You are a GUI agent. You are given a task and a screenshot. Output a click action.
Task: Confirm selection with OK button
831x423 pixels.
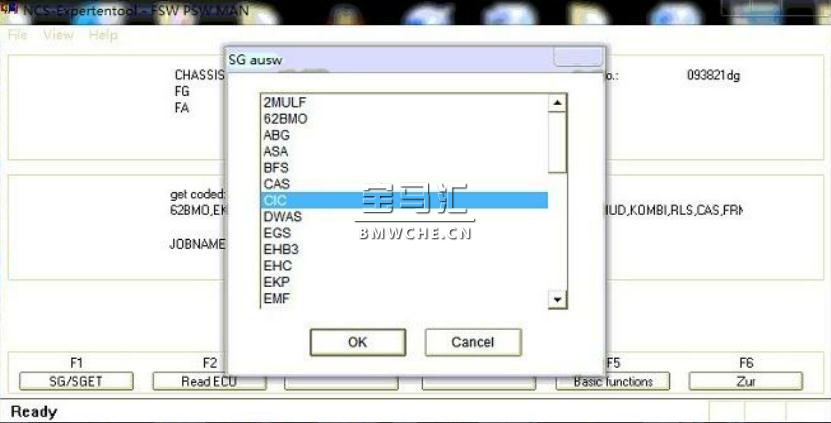[358, 342]
